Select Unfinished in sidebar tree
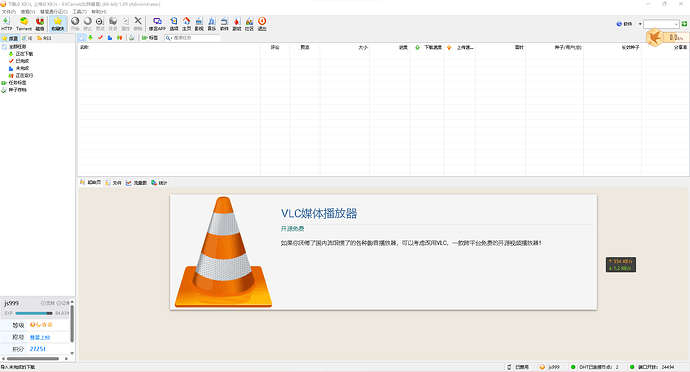The height and width of the screenshot is (372, 690). [22, 68]
